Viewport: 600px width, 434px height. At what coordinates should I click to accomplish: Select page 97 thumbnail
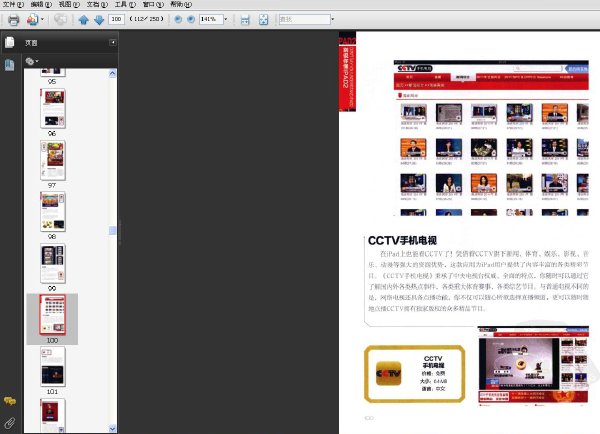(x=53, y=160)
